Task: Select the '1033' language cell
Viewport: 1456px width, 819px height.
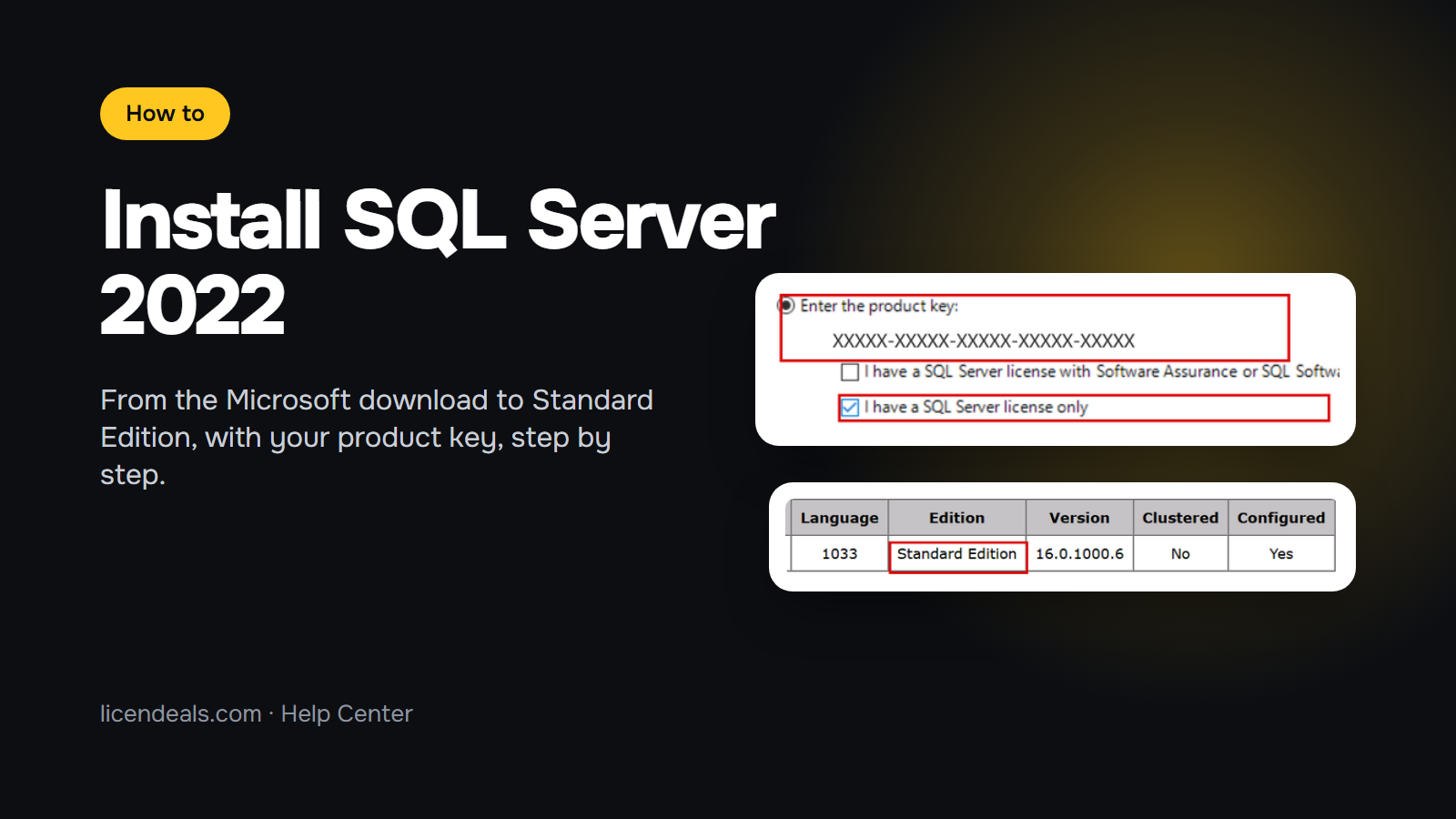Action: pyautogui.click(x=839, y=553)
